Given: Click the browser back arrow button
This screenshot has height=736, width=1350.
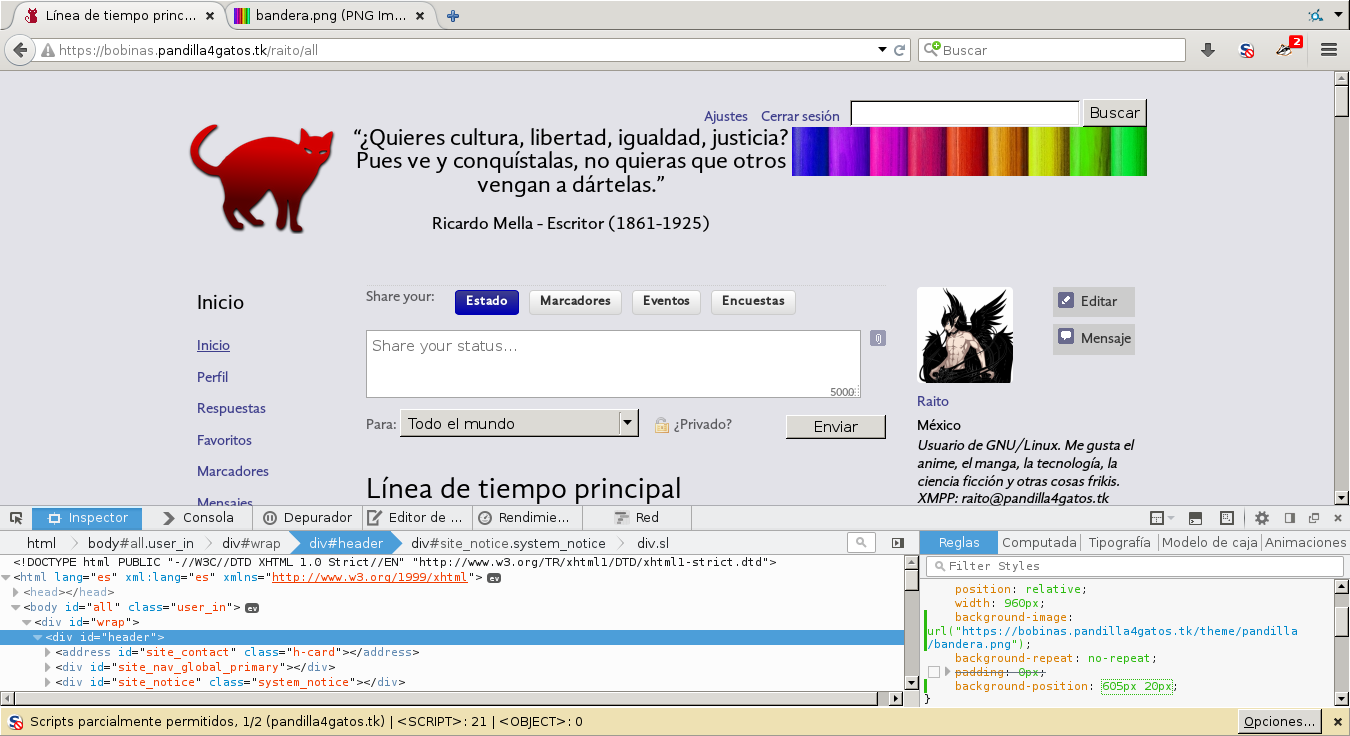Looking at the screenshot, I should pyautogui.click(x=20, y=50).
